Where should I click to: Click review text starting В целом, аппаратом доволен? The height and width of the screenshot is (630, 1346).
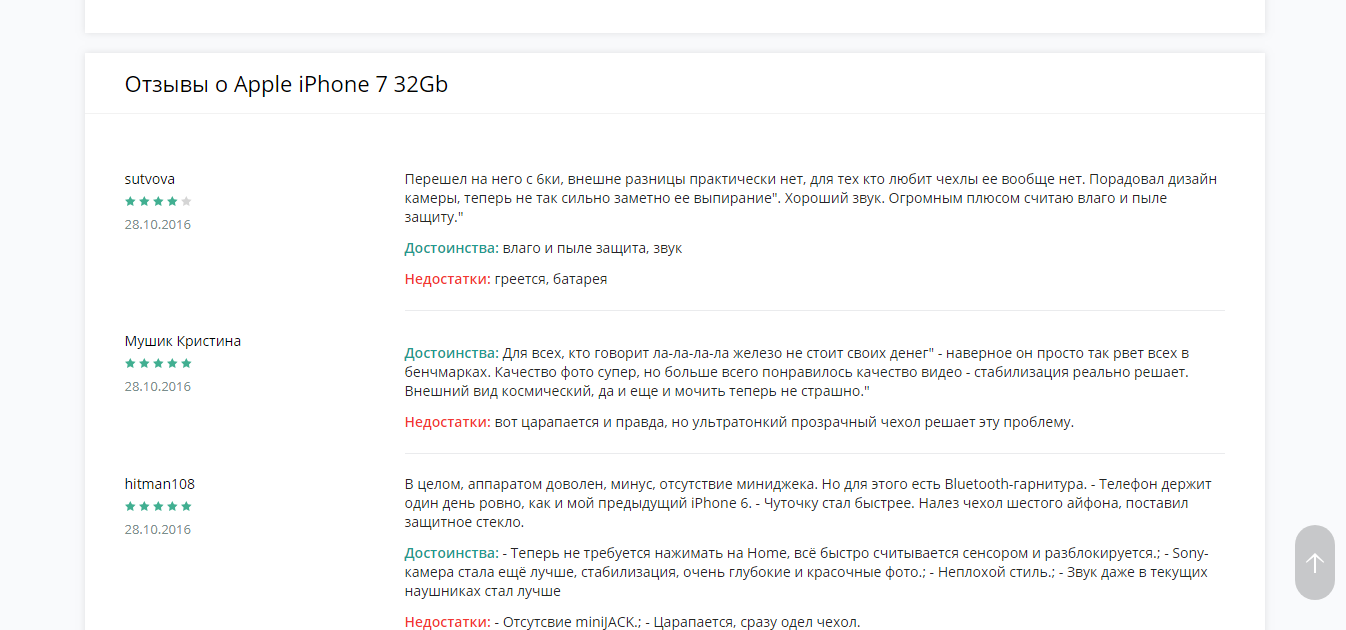pos(808,503)
